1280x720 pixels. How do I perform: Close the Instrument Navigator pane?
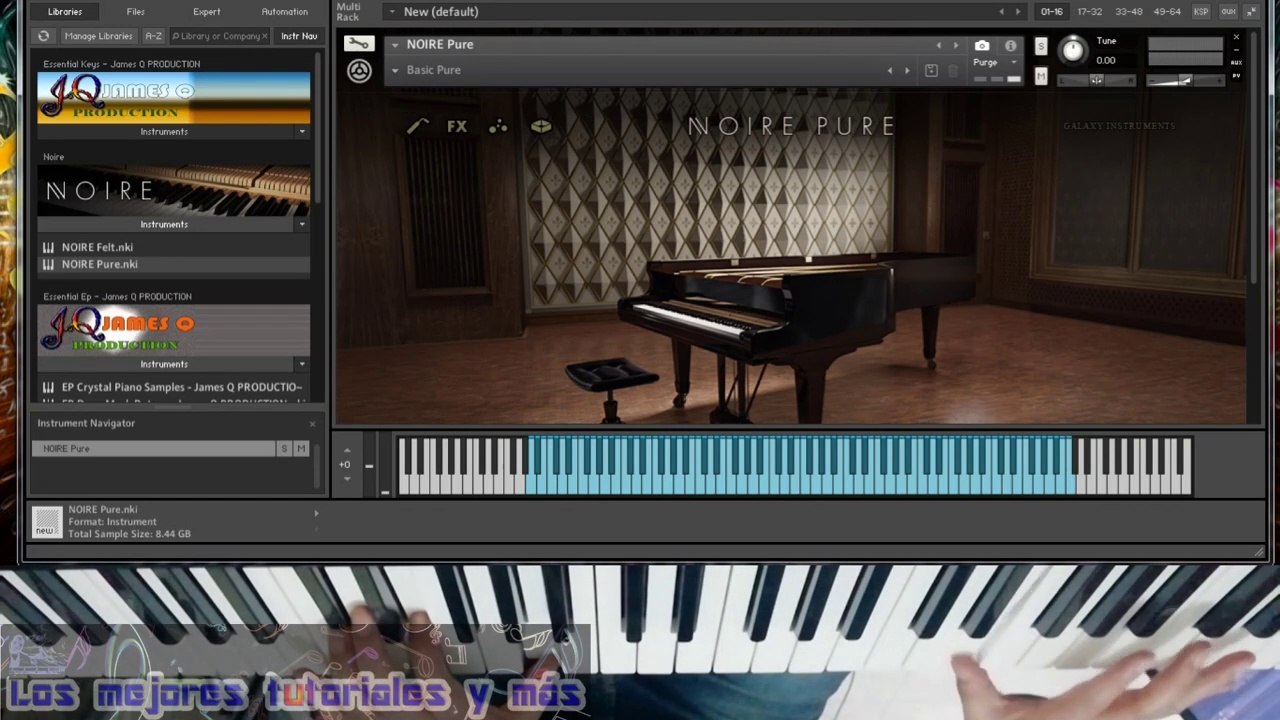tap(312, 424)
